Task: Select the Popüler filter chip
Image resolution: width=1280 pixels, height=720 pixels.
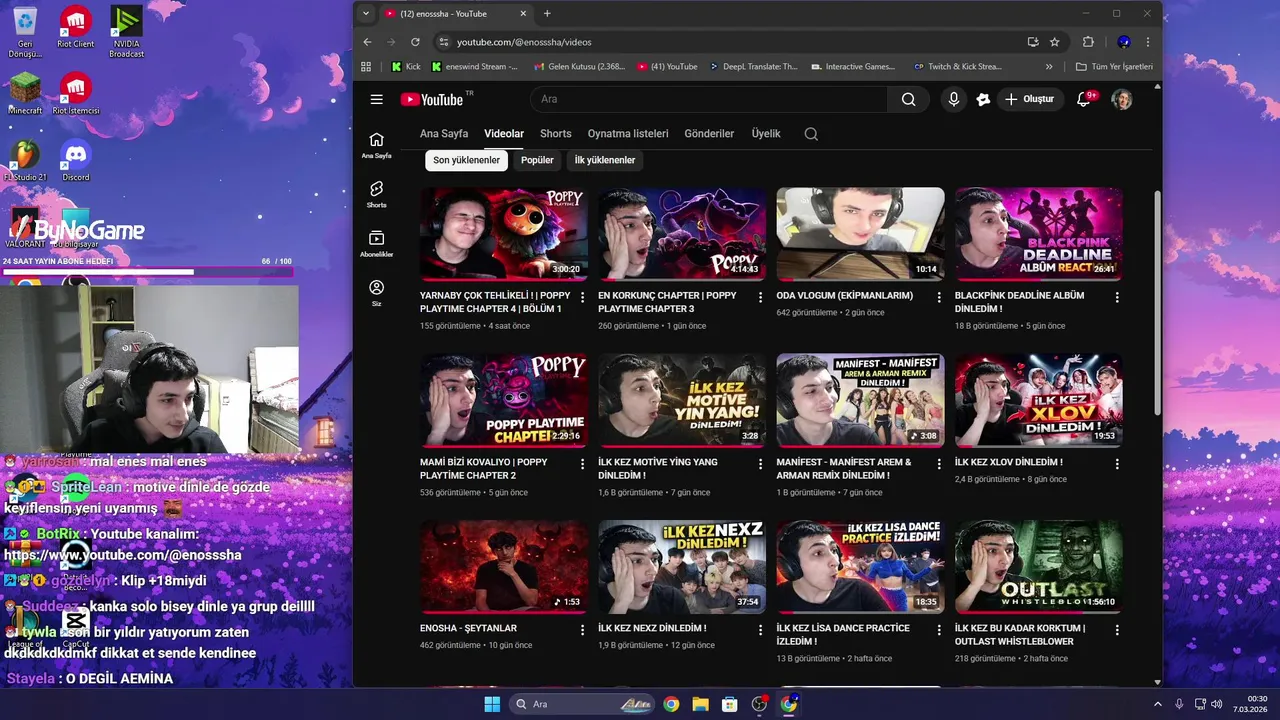Action: tap(537, 160)
